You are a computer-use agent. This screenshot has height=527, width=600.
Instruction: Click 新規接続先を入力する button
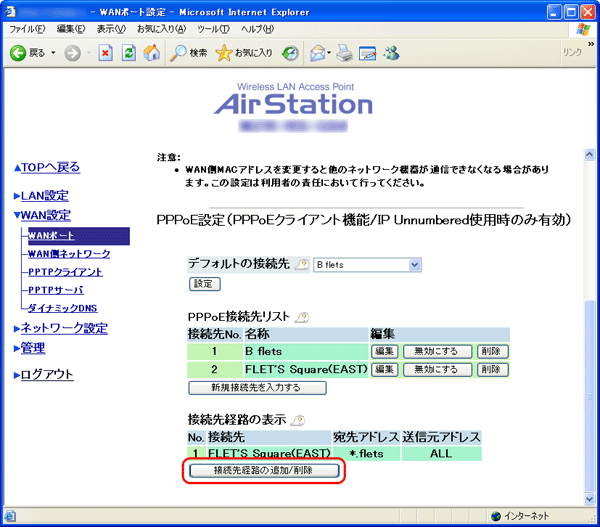[x=257, y=388]
